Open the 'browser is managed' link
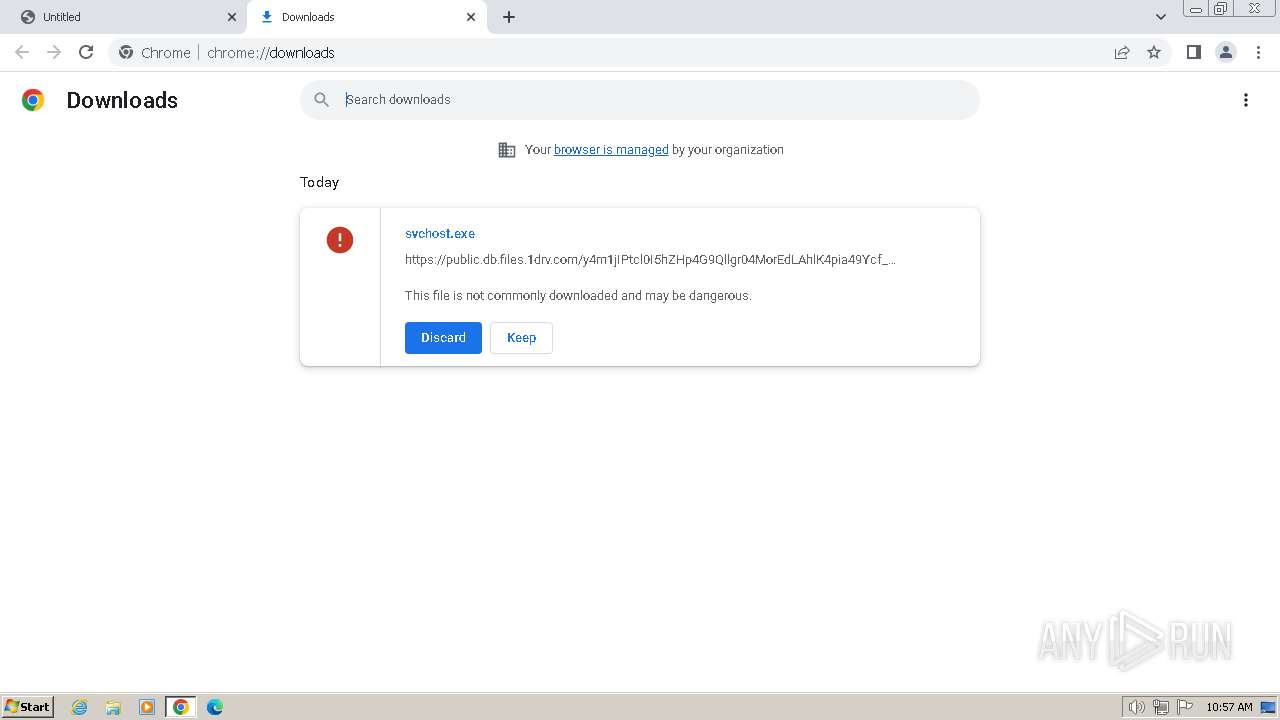This screenshot has height=720, width=1280. 611,150
